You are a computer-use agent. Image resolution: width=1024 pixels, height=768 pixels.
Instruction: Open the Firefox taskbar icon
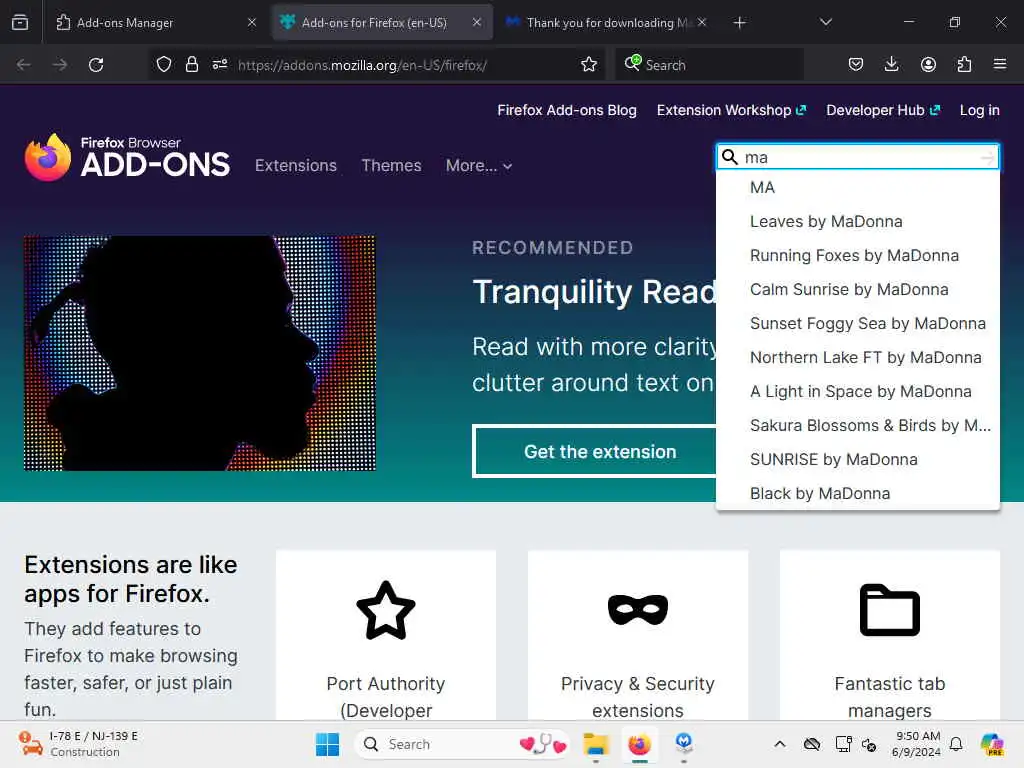click(639, 744)
